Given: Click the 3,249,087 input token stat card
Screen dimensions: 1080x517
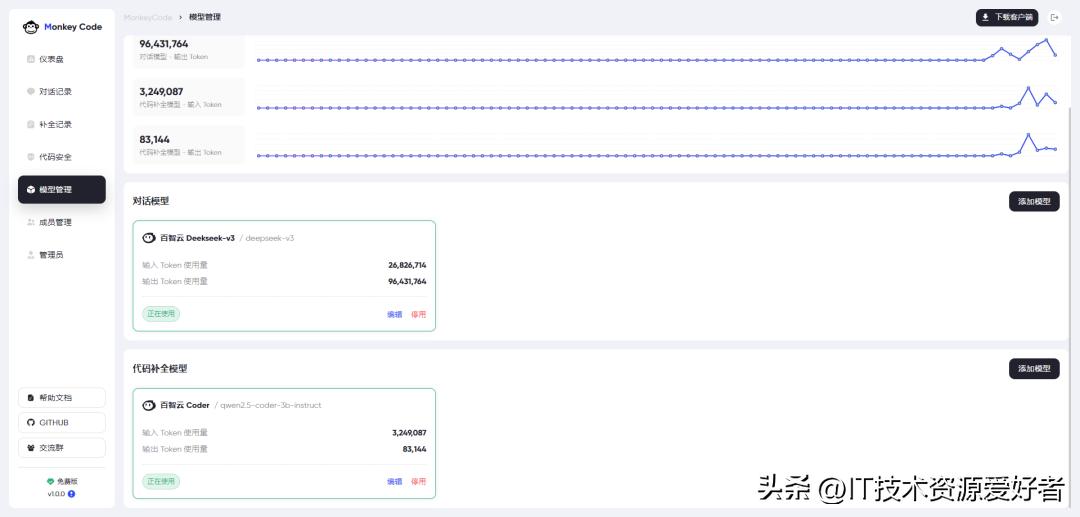Looking at the screenshot, I should pyautogui.click(x=189, y=97).
